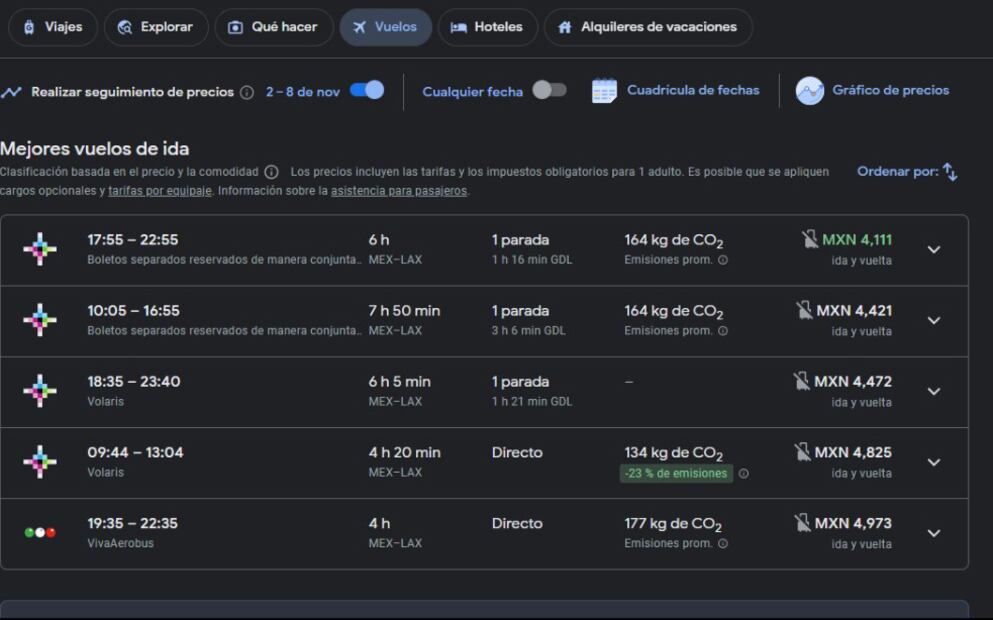The height and width of the screenshot is (620, 993).
Task: Go to the Alquileres de vacaciones tab
Action: click(x=647, y=27)
